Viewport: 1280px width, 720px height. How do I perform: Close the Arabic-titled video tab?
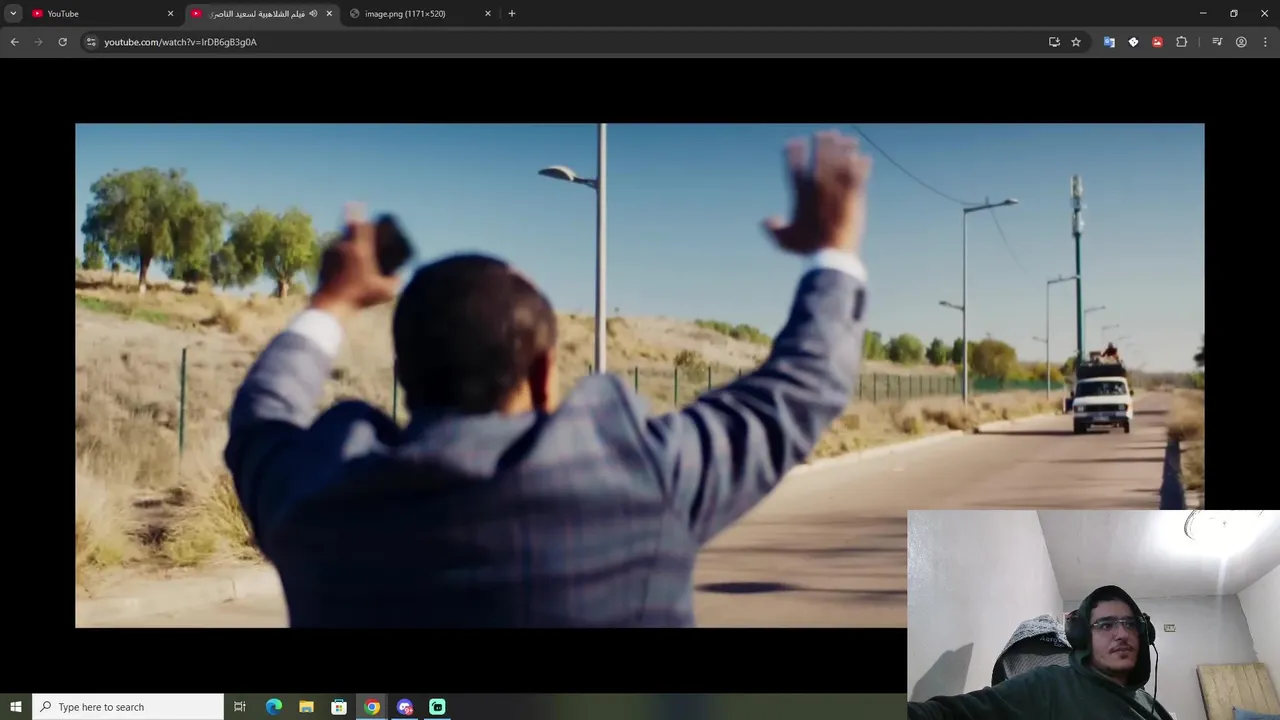[x=329, y=13]
